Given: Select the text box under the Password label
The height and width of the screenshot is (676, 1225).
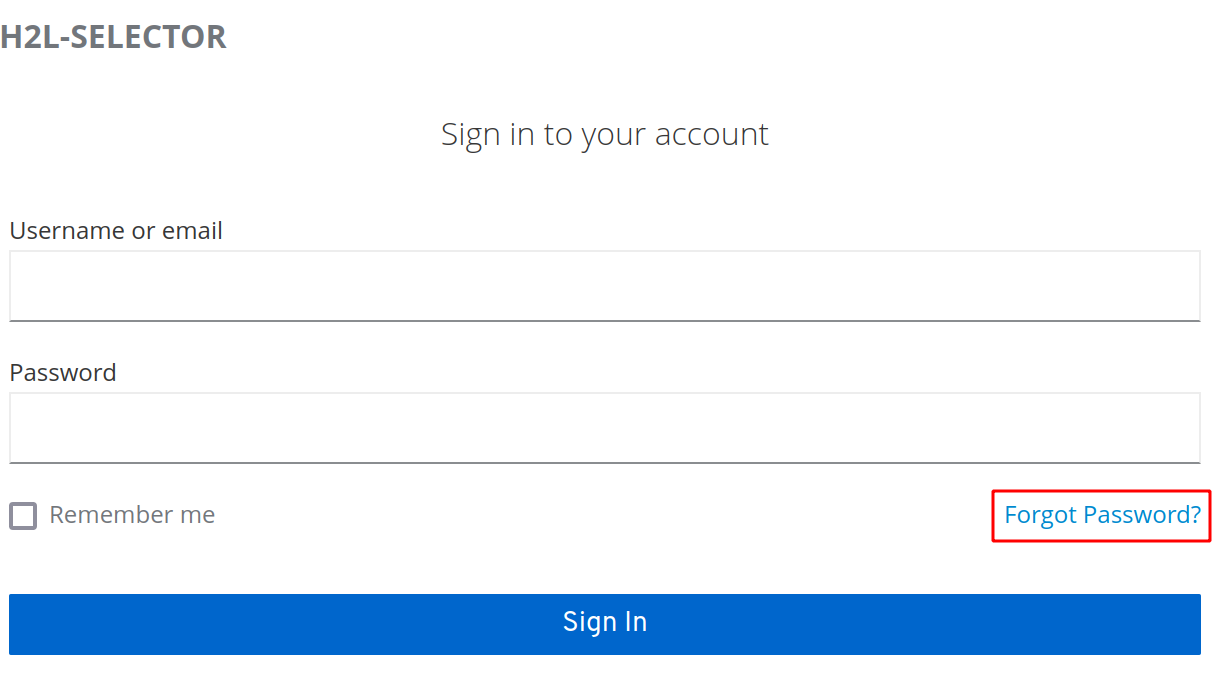Looking at the screenshot, I should 604,428.
